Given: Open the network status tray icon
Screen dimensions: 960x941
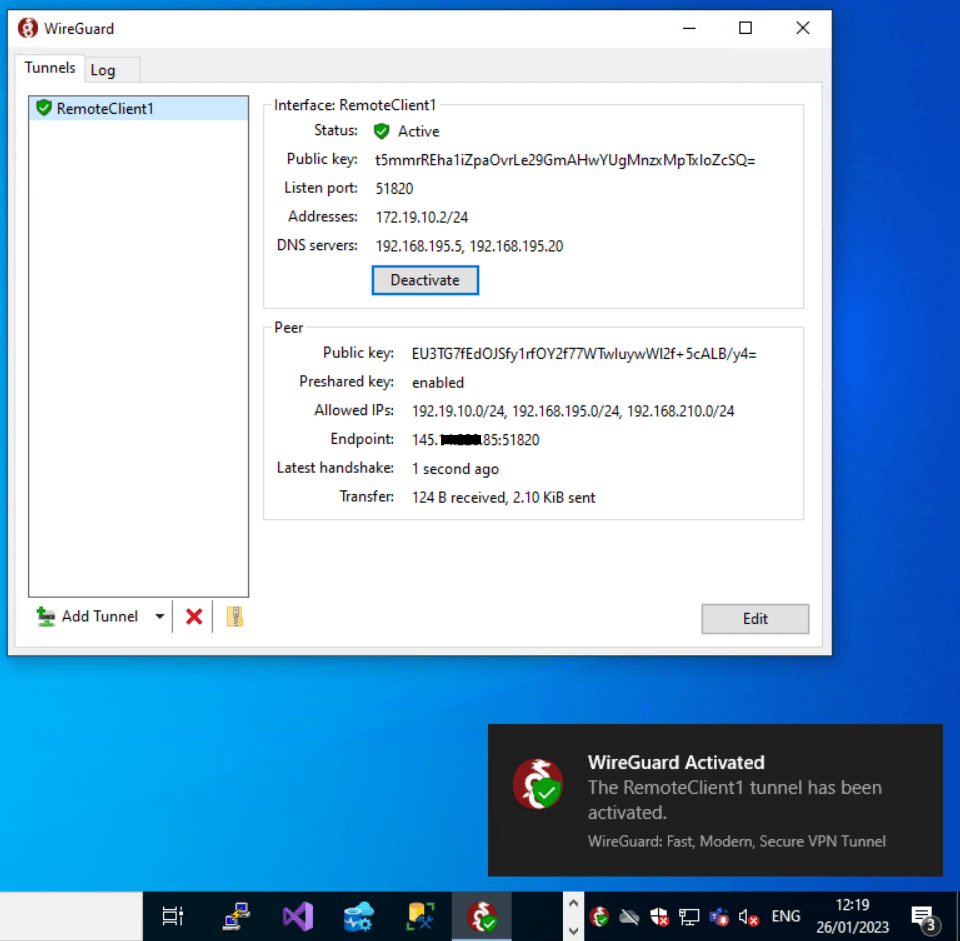Looking at the screenshot, I should [689, 917].
